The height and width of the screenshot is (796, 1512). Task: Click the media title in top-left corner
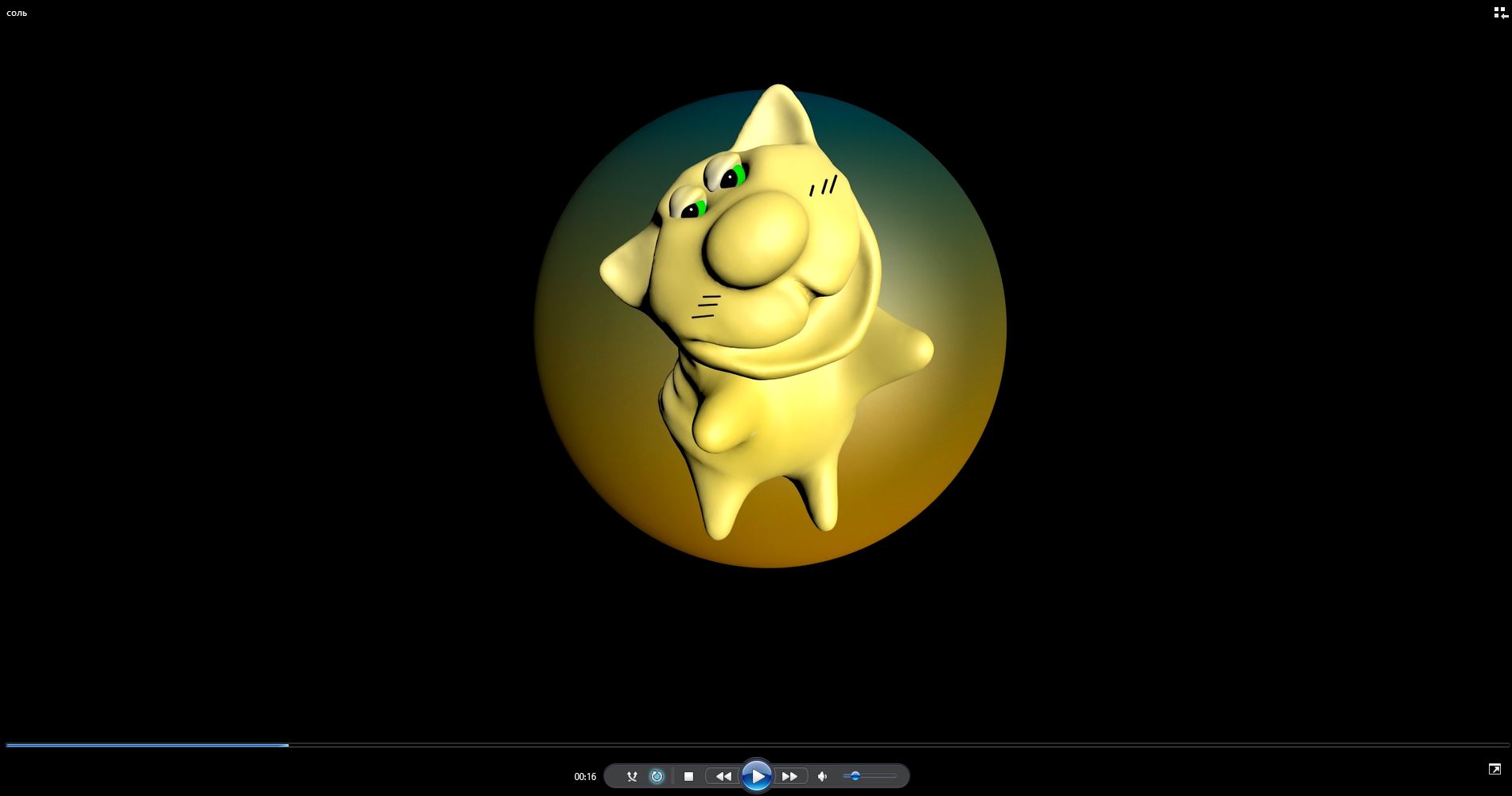click(x=17, y=14)
